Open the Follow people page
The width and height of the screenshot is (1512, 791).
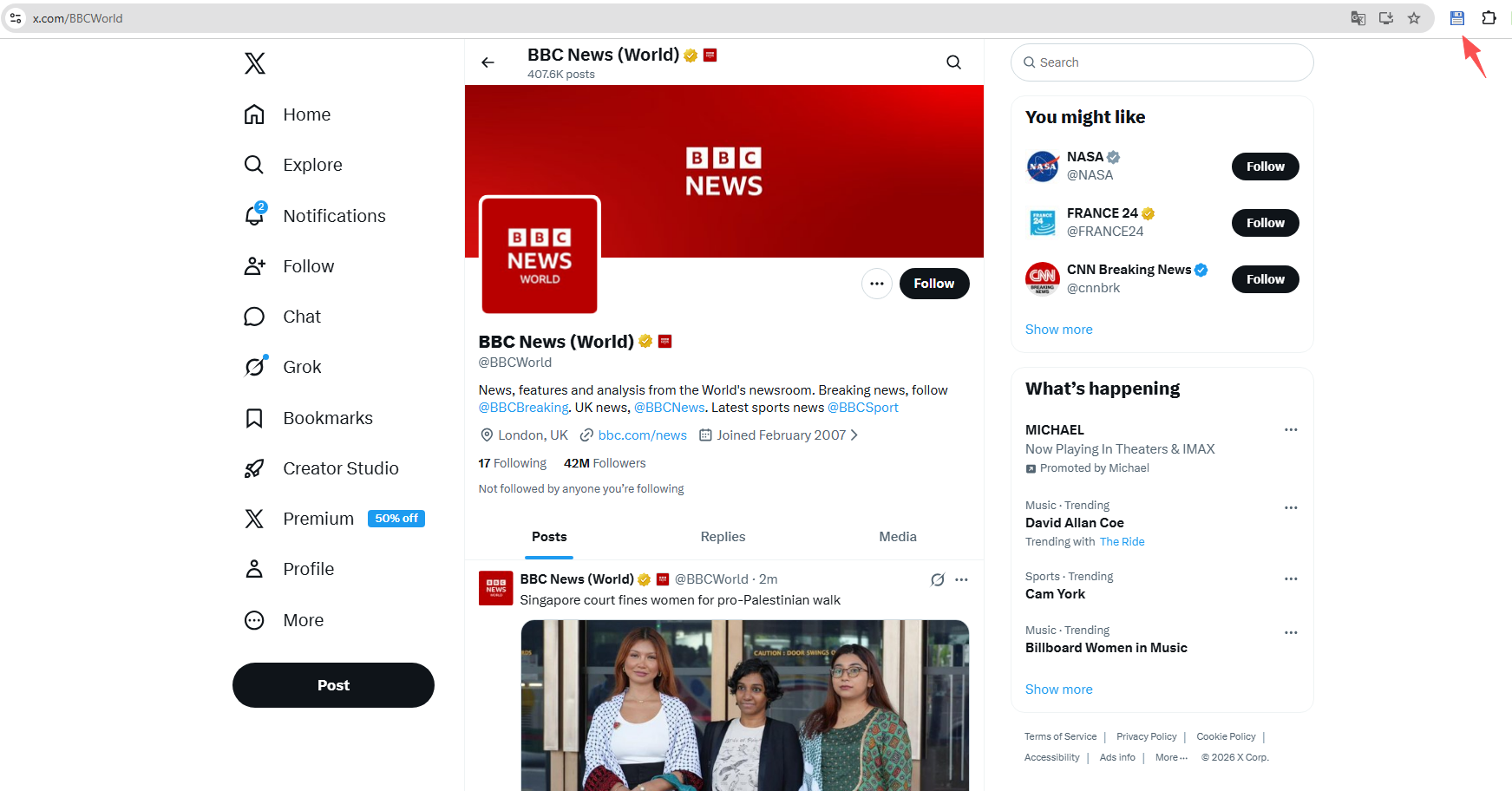tap(289, 266)
